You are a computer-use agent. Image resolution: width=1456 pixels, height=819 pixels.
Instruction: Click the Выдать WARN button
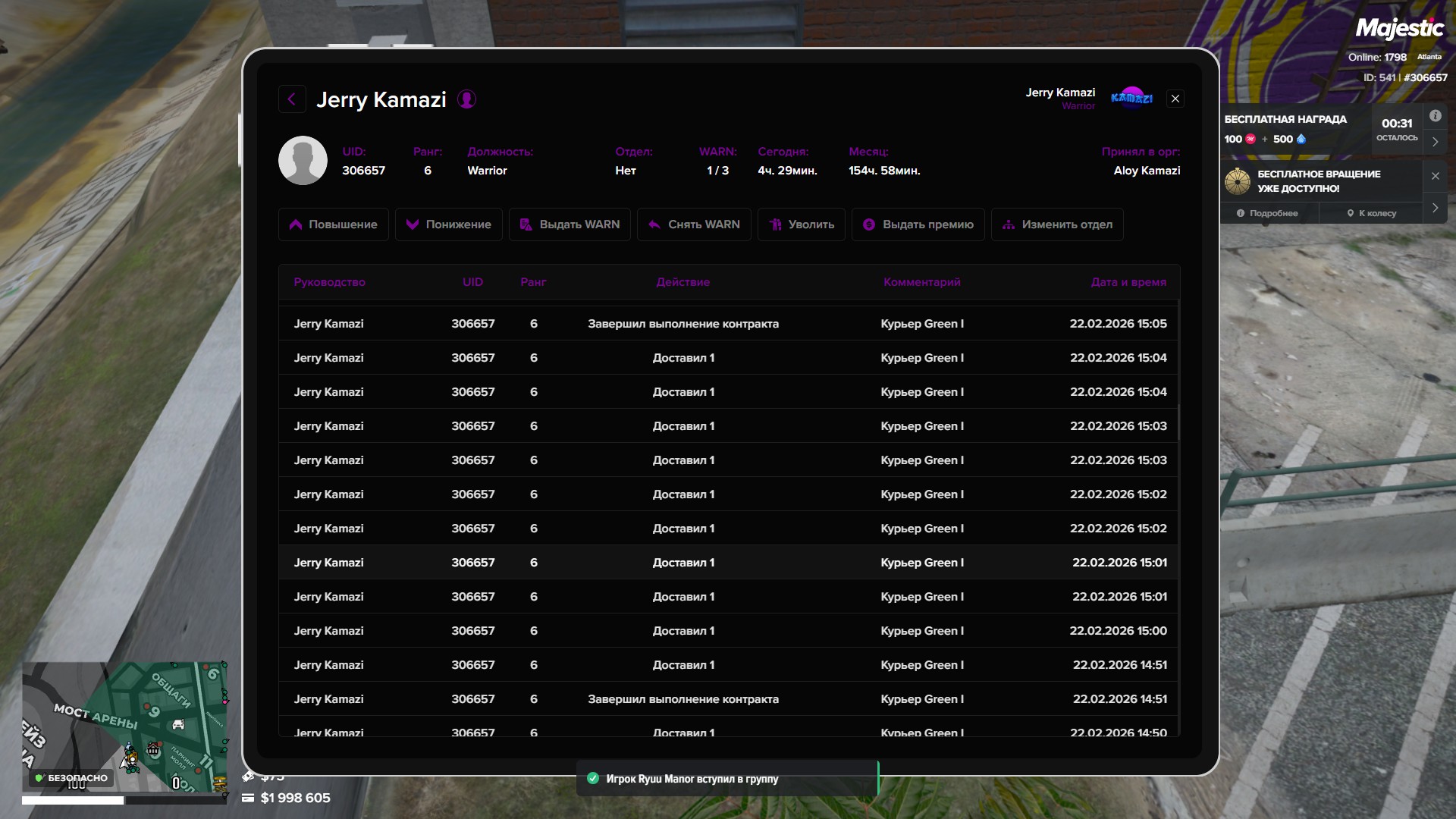pyautogui.click(x=570, y=224)
